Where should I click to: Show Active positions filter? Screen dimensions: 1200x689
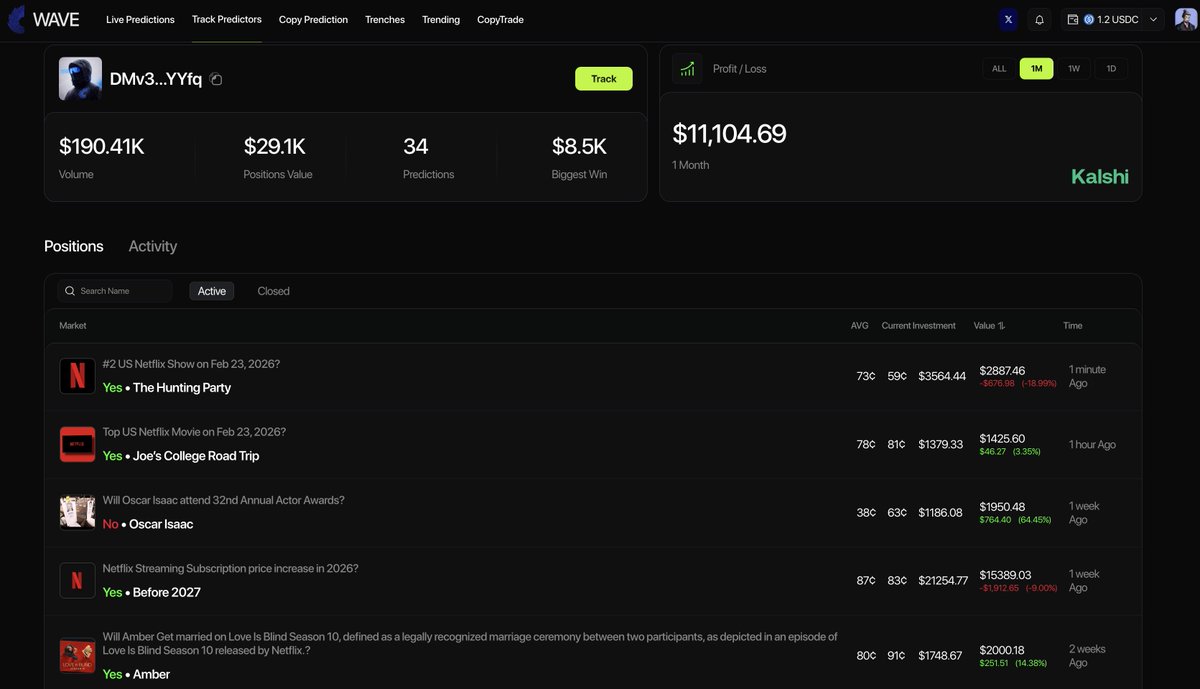[x=212, y=291]
